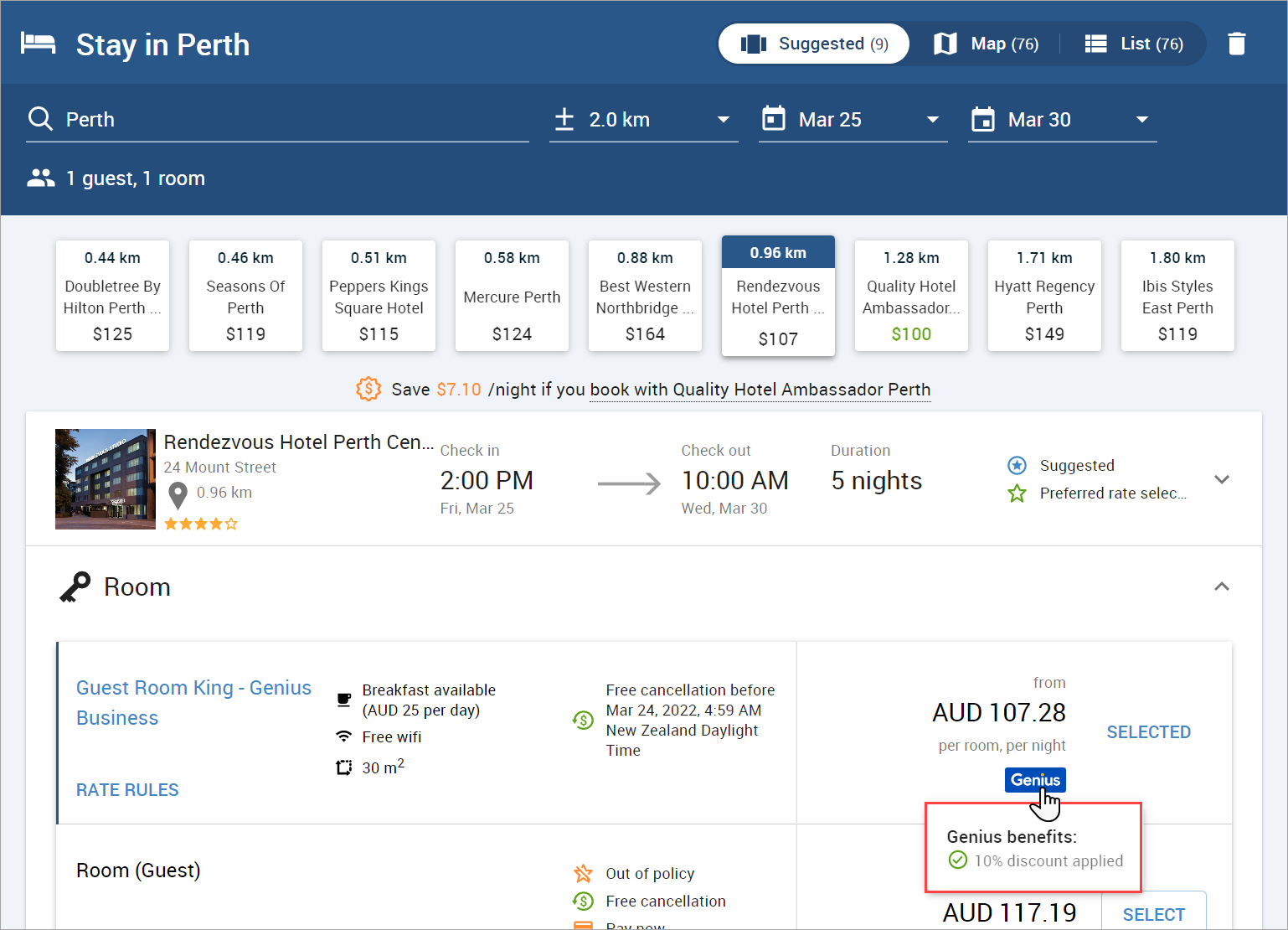The height and width of the screenshot is (930, 1288).
Task: Click the bed icon beside Stay in Perth
Action: 39,44
